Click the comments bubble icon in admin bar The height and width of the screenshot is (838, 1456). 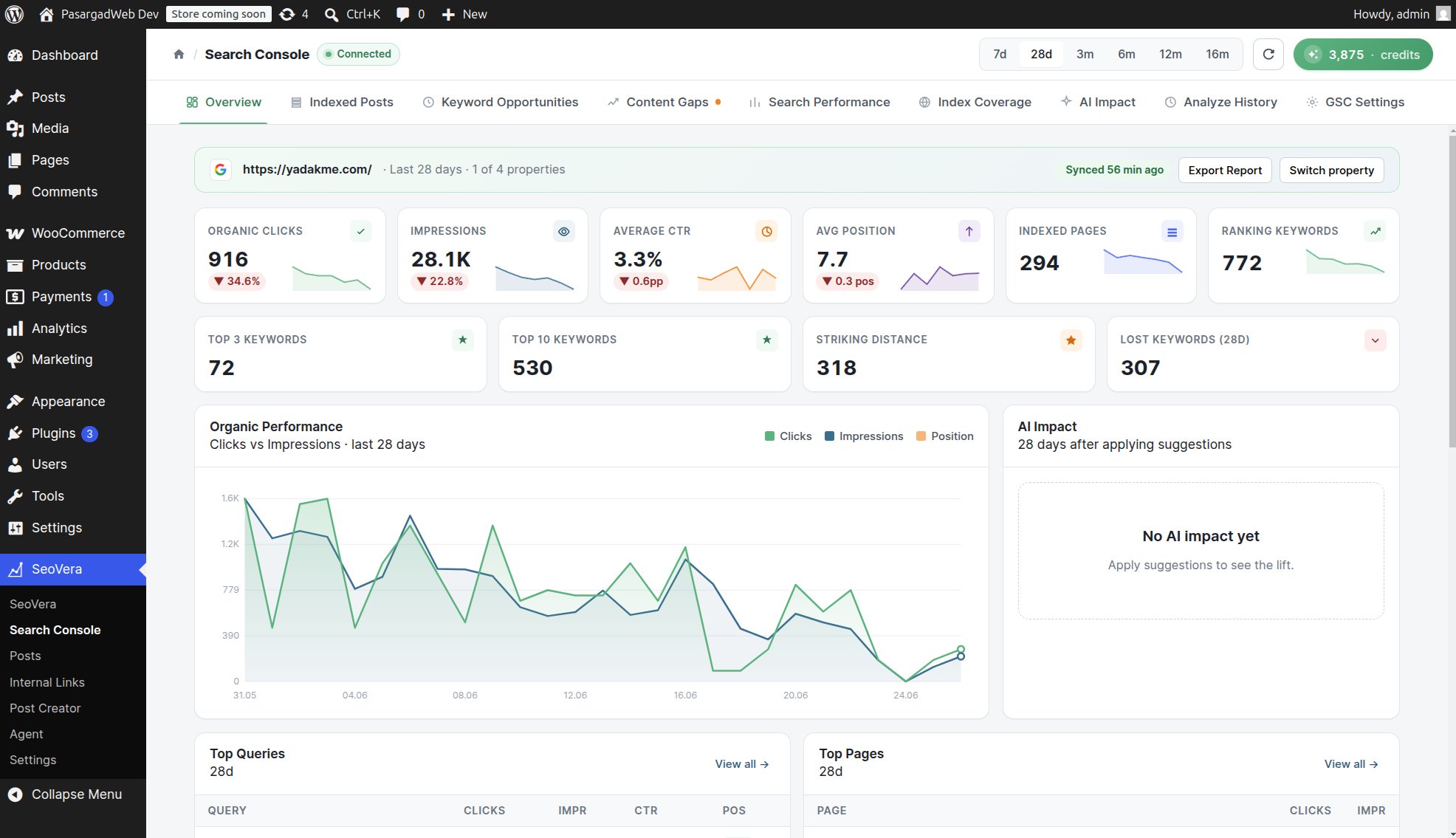pos(402,14)
